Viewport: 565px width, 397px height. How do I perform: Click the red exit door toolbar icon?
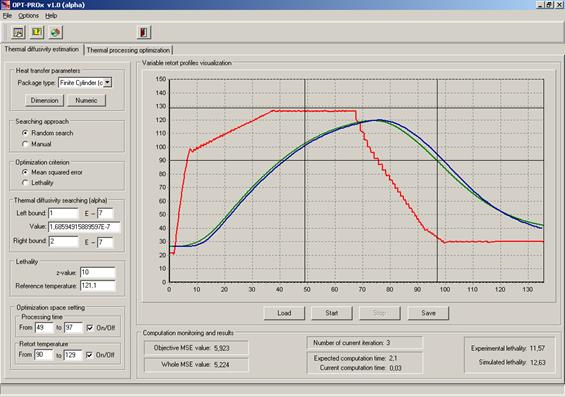(x=144, y=32)
